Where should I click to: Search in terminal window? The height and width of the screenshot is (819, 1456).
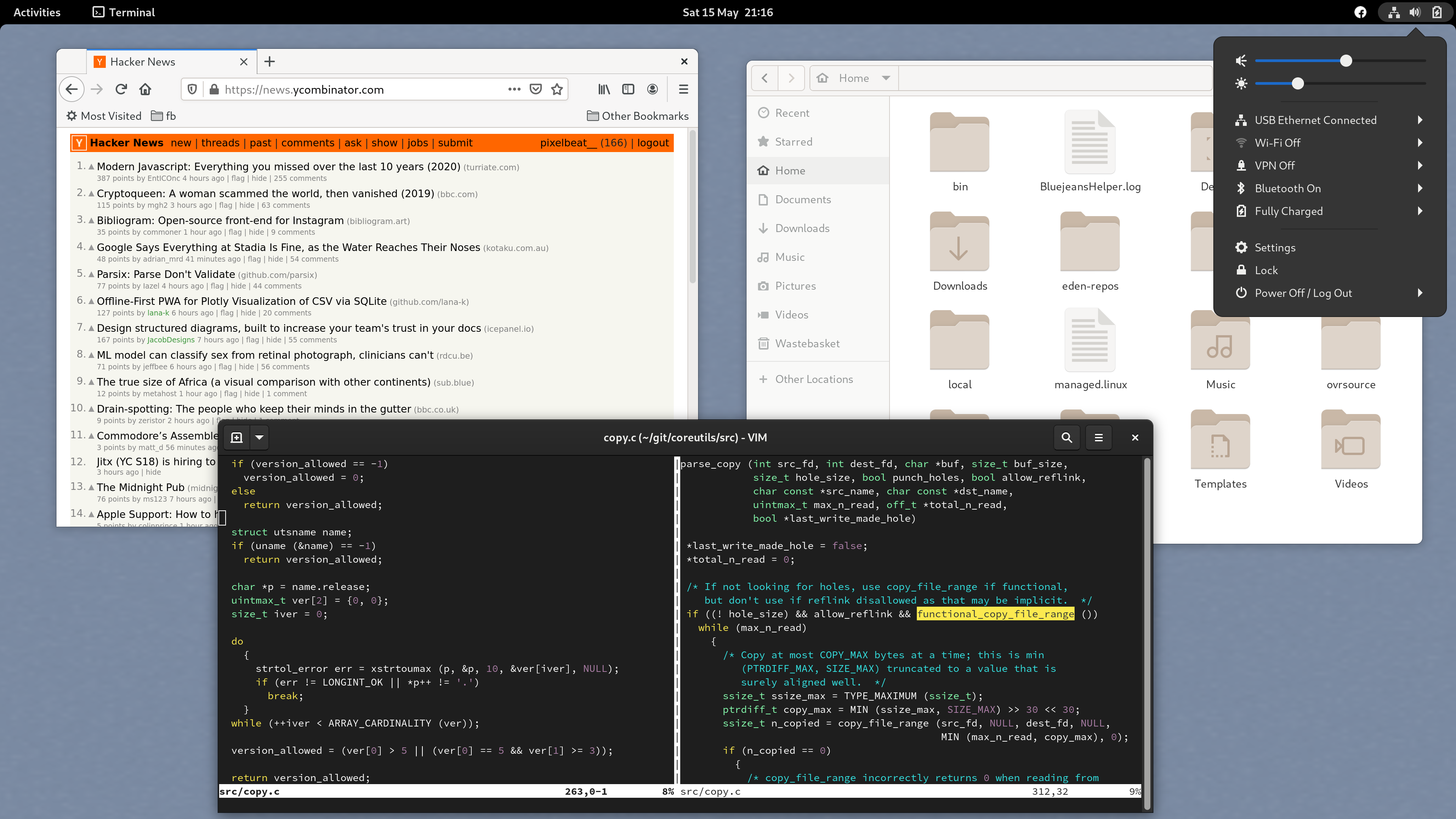[x=1067, y=438]
